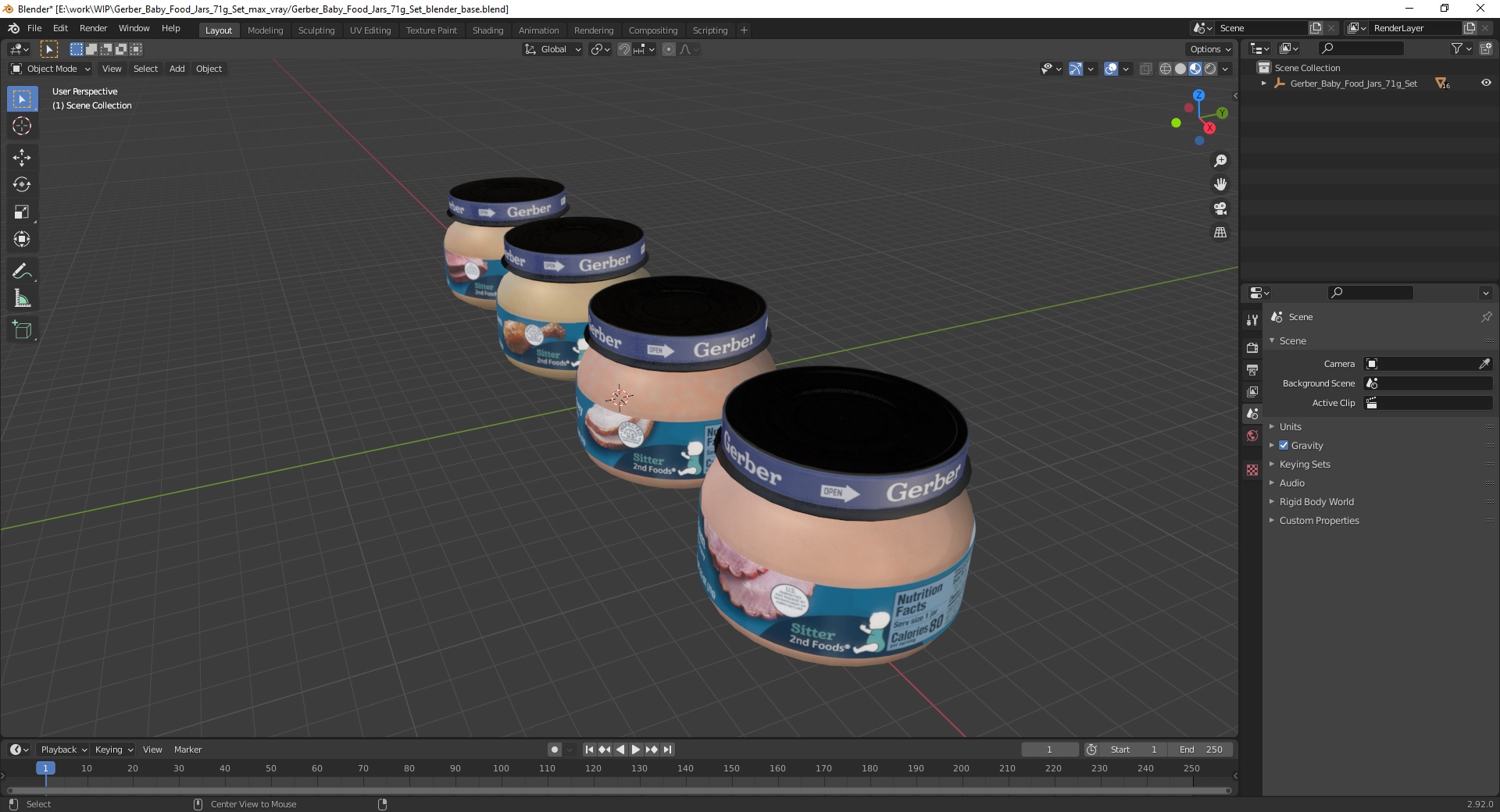The width and height of the screenshot is (1500, 812).
Task: Open Global transform orientation dropdown
Action: [553, 49]
